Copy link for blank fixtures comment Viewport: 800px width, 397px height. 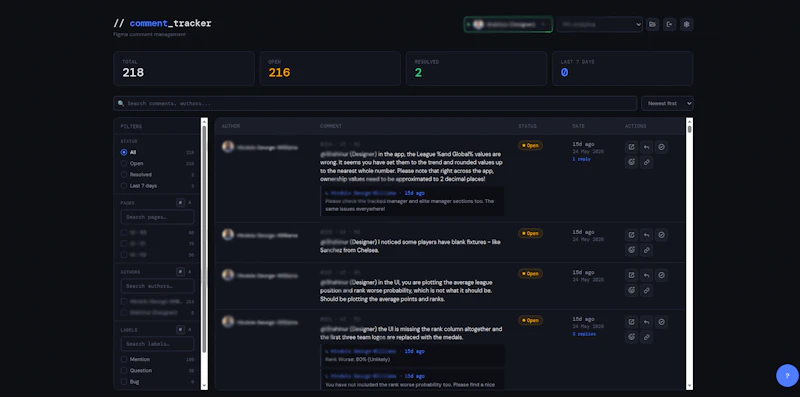[646, 250]
